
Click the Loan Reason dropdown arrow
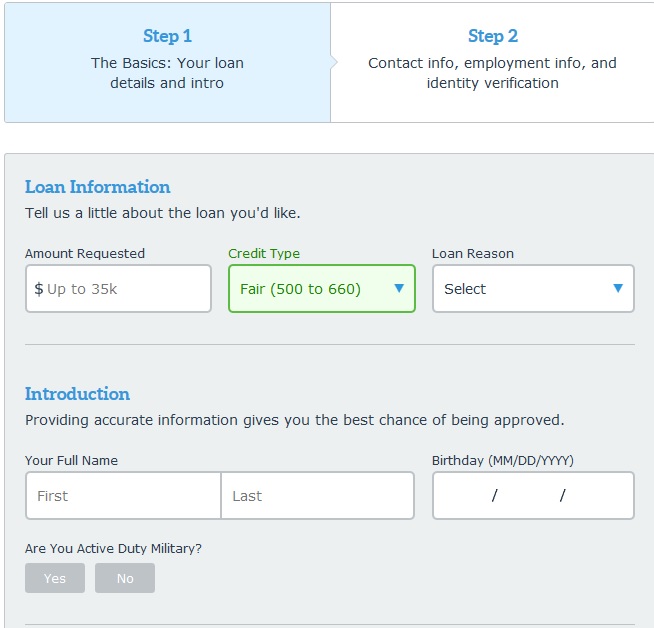point(618,288)
